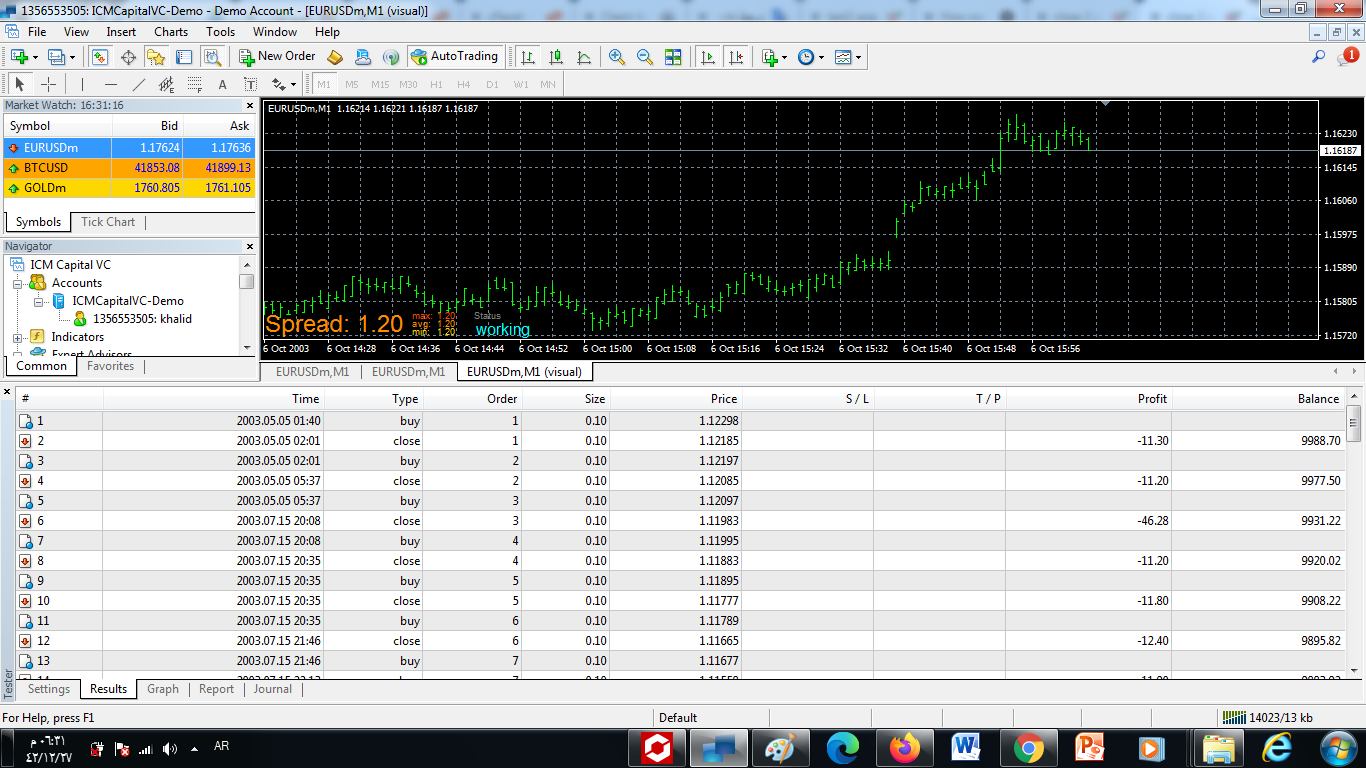
Task: Open Firefox from the Windows taskbar
Action: [904, 747]
